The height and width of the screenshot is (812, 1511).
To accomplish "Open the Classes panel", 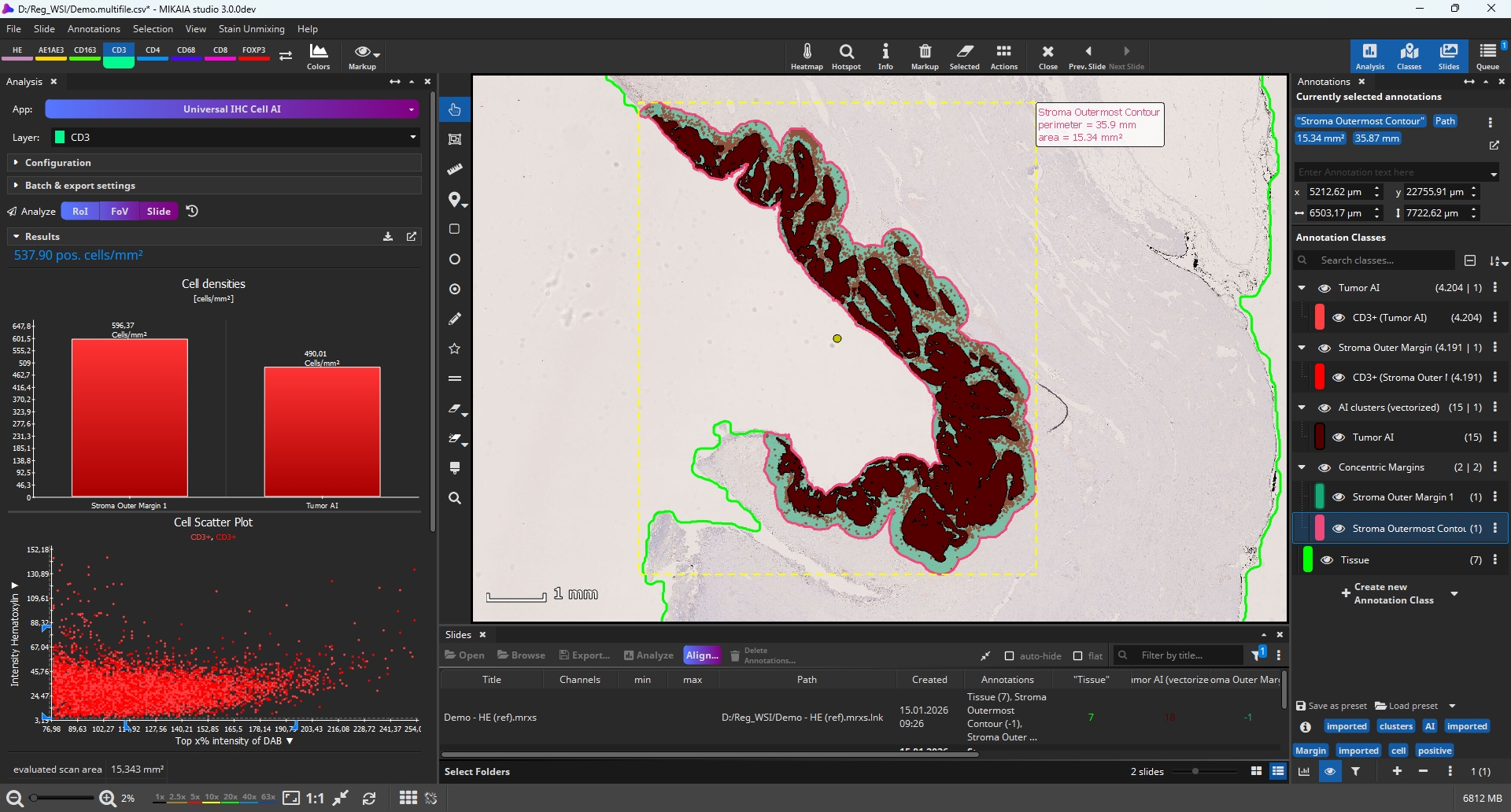I will pyautogui.click(x=1409, y=55).
